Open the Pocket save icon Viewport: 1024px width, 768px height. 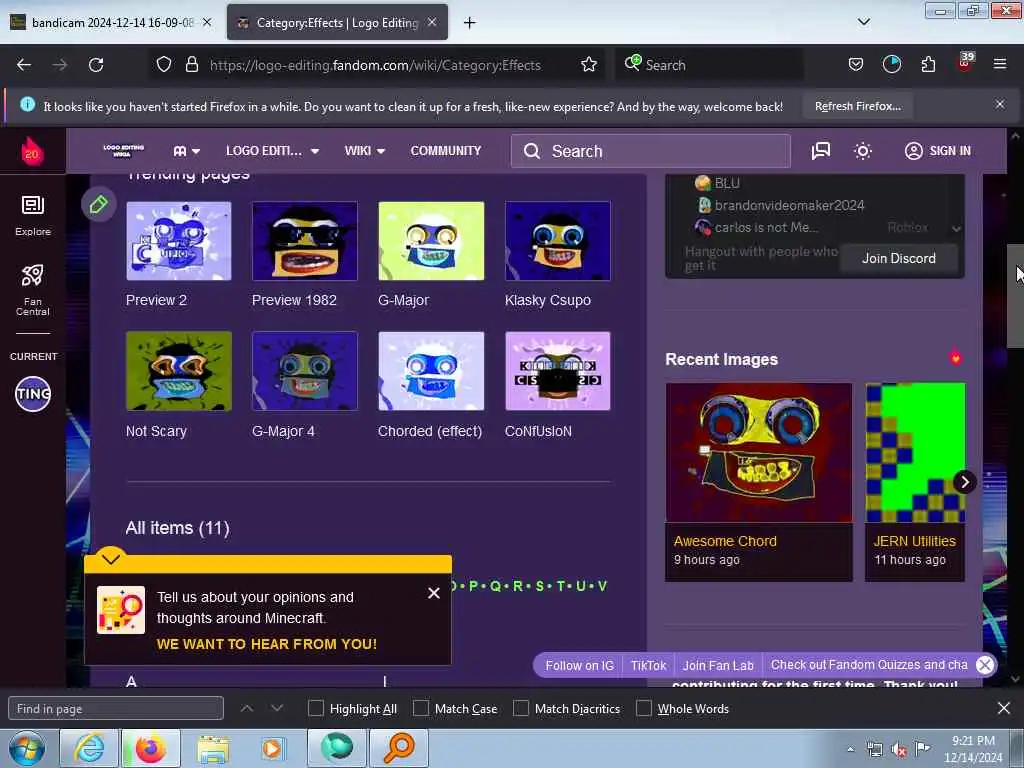[856, 65]
